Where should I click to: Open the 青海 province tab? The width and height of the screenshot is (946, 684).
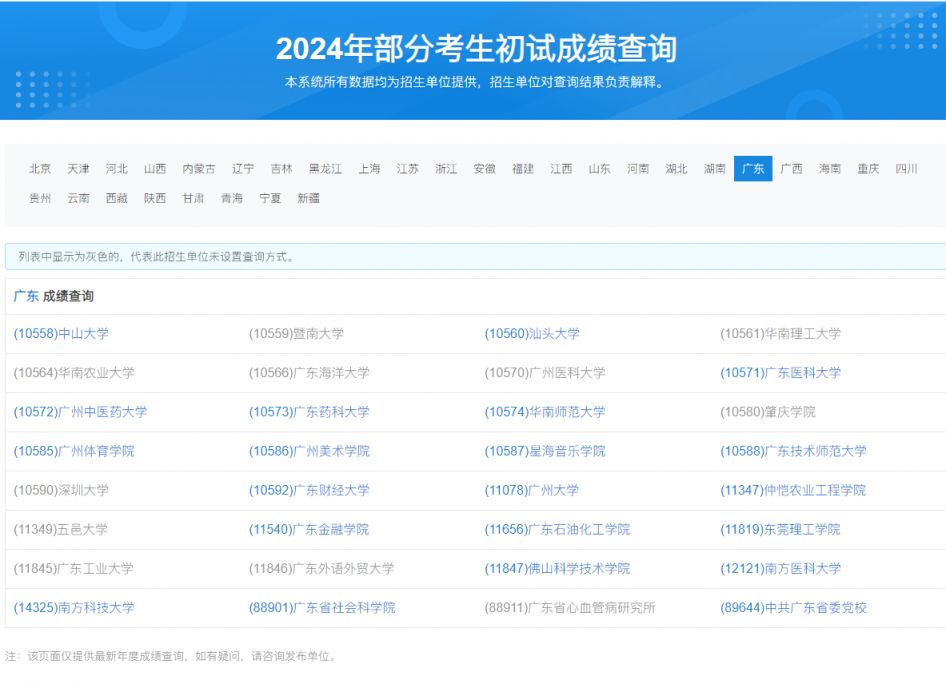coord(232,198)
